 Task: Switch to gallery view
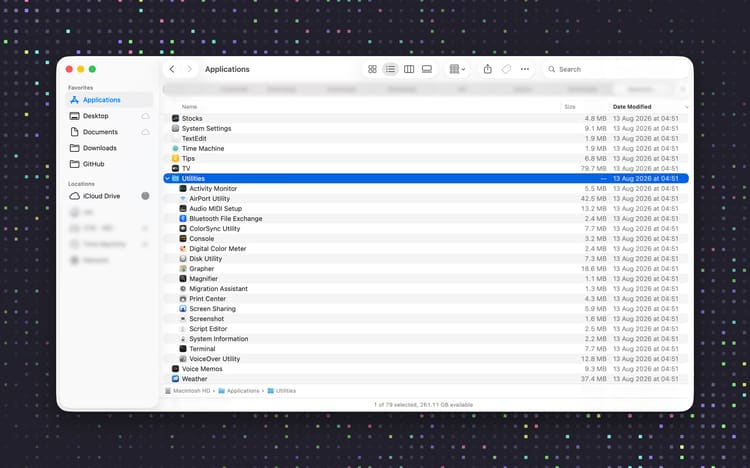coord(427,69)
